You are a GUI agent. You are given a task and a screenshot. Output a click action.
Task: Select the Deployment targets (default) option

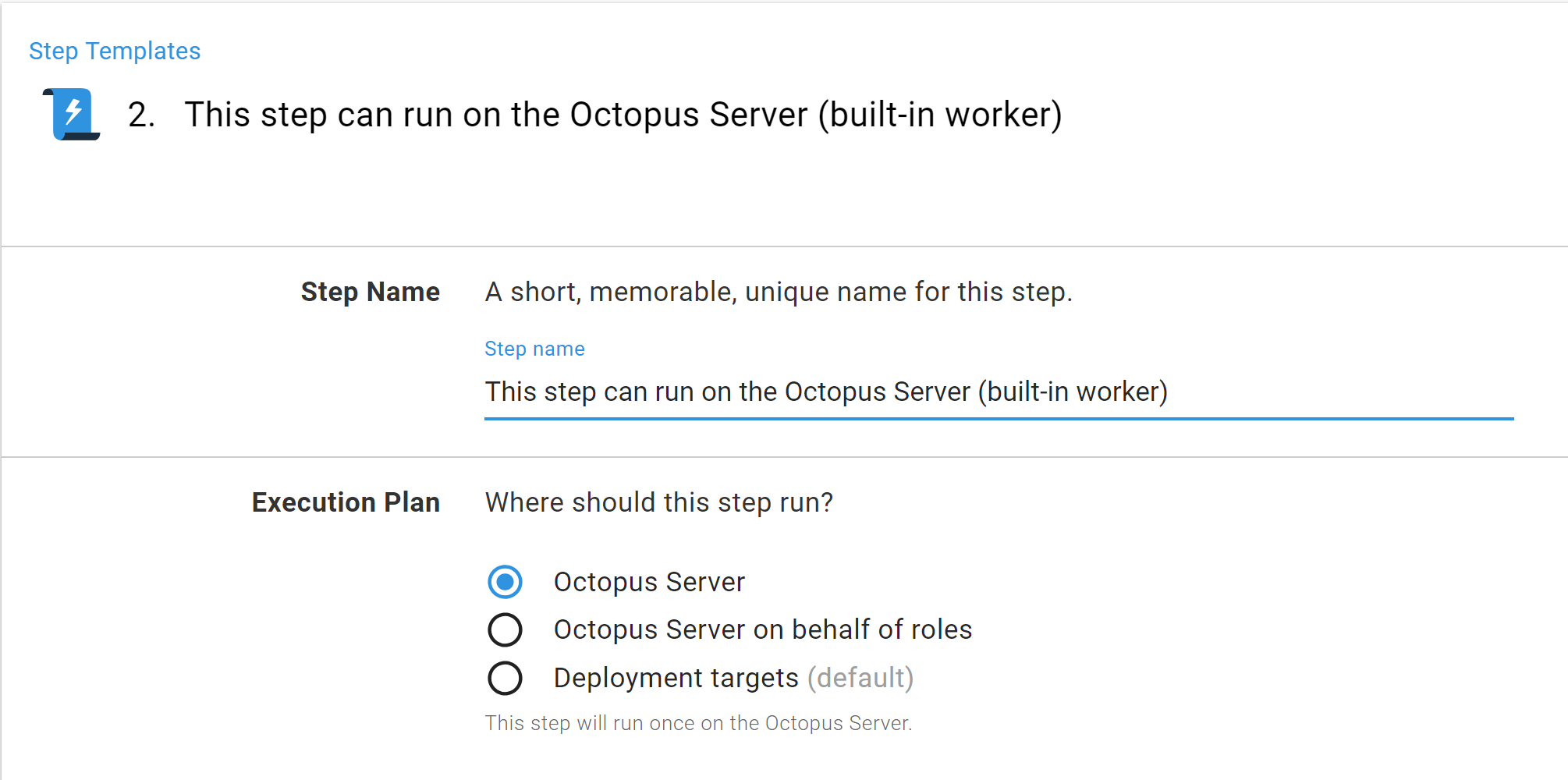[x=505, y=678]
